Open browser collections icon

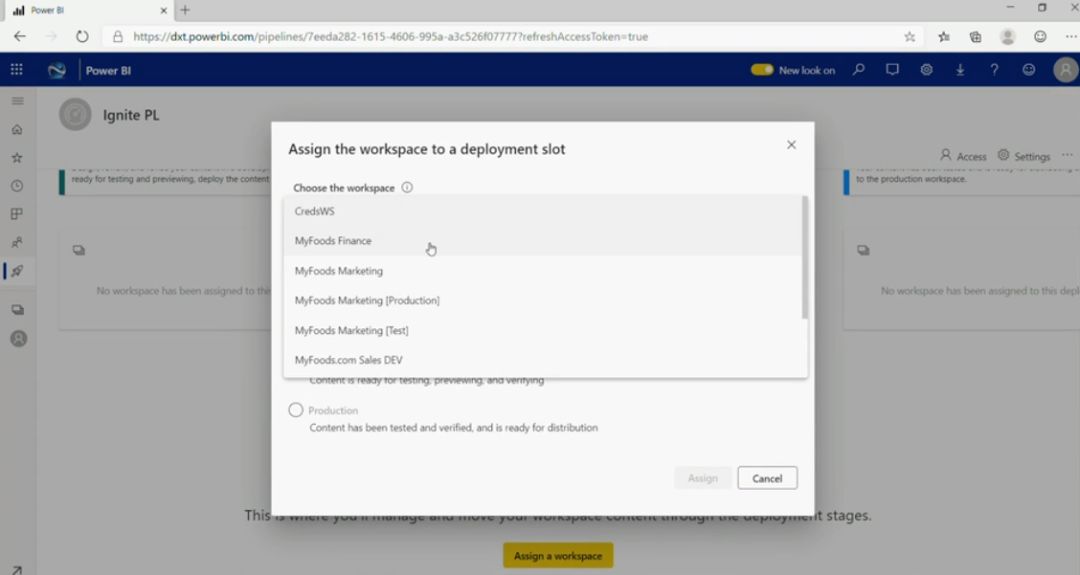(x=975, y=36)
